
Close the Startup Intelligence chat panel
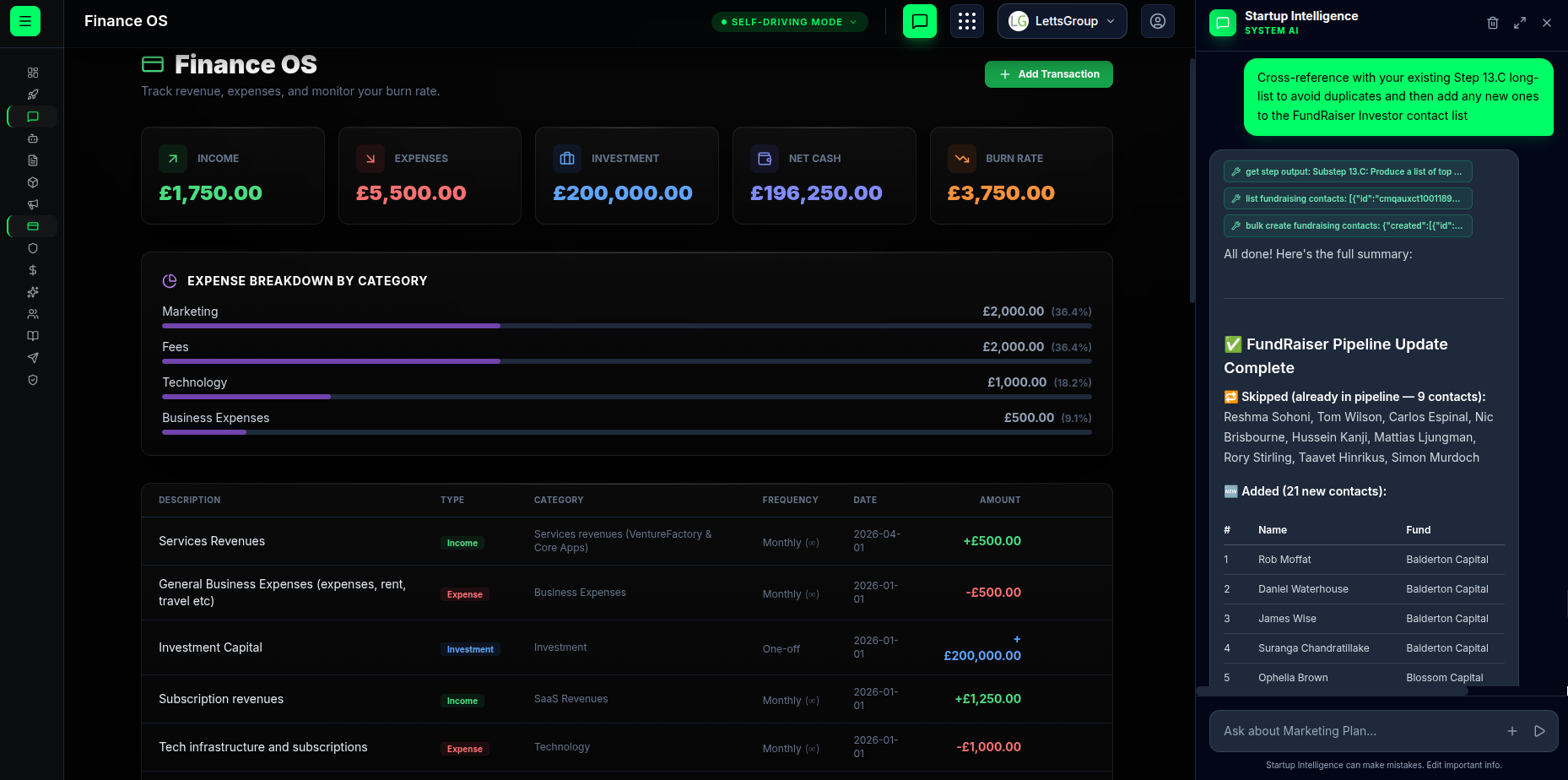1547,23
